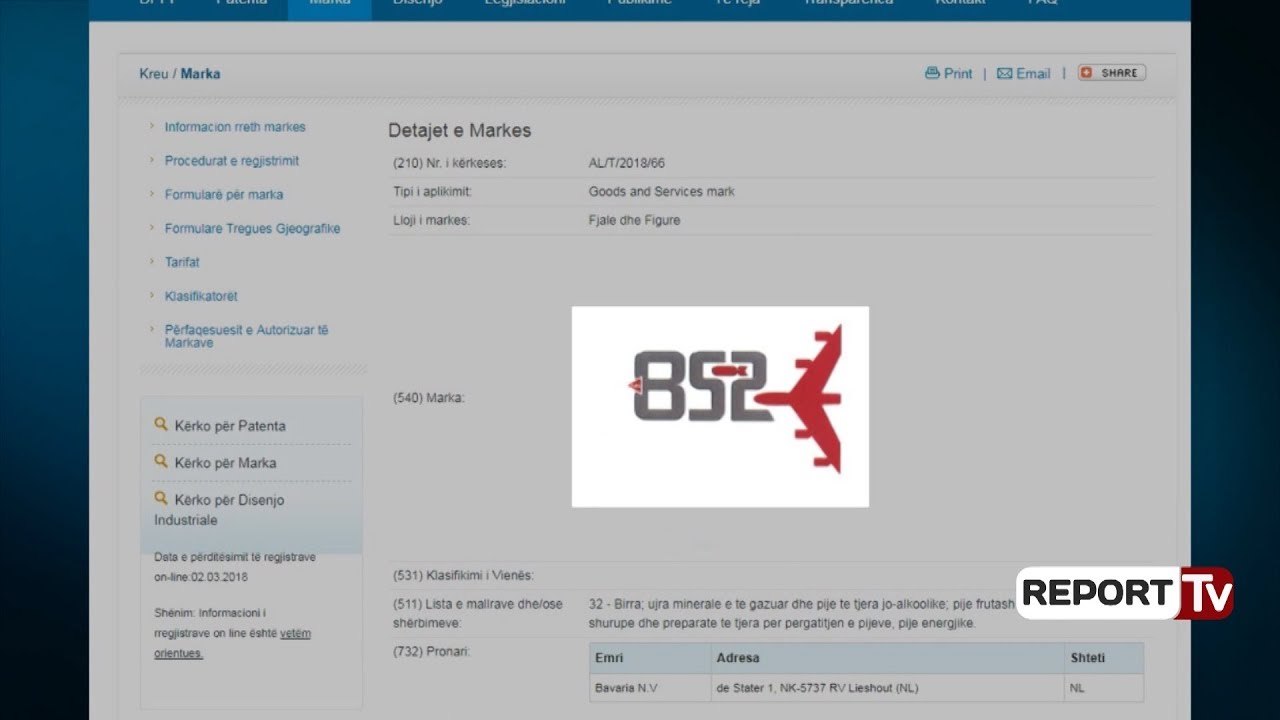Viewport: 1280px width, 720px height.
Task: Open Kërko për Marka search
Action: tap(225, 463)
